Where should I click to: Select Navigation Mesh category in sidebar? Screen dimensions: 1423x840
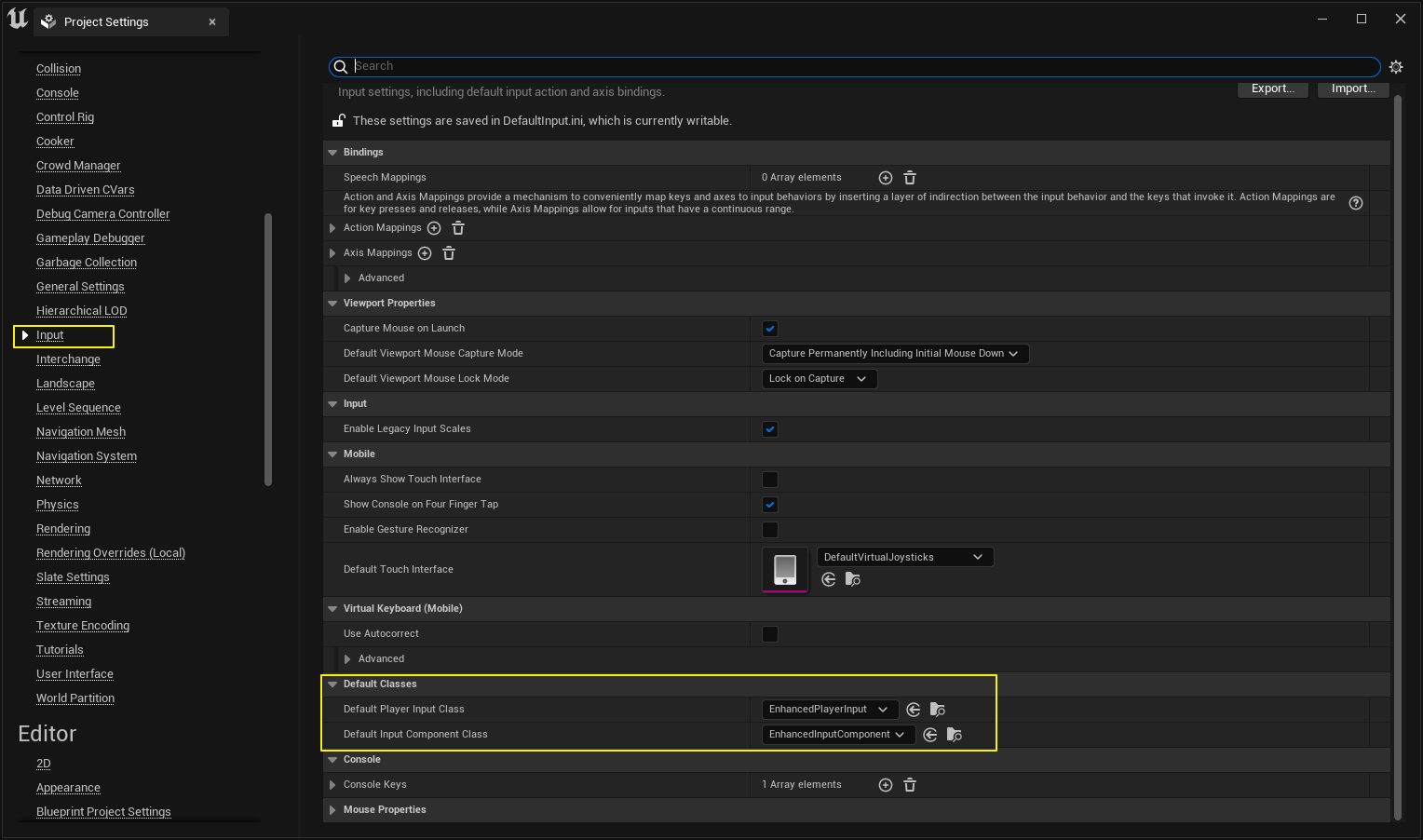point(81,432)
